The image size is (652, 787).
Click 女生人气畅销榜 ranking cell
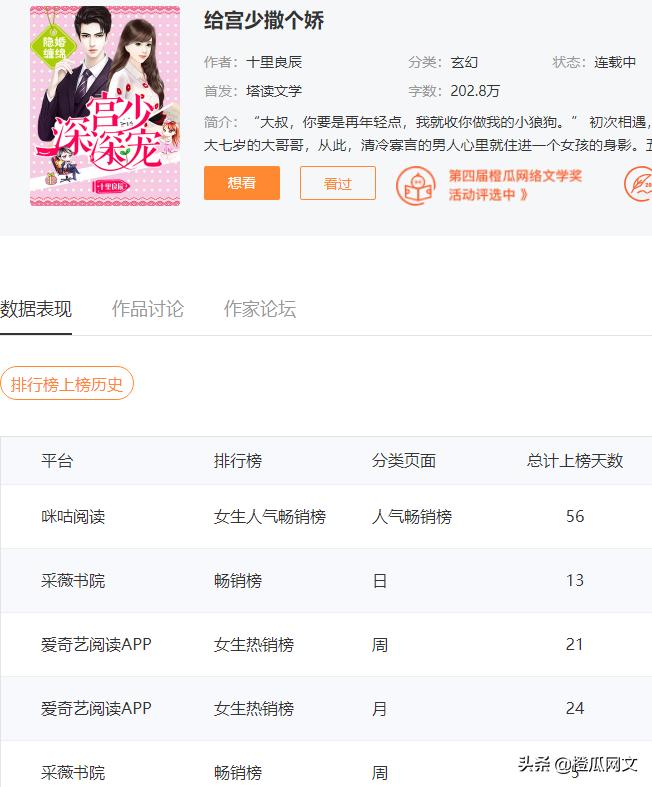[270, 516]
